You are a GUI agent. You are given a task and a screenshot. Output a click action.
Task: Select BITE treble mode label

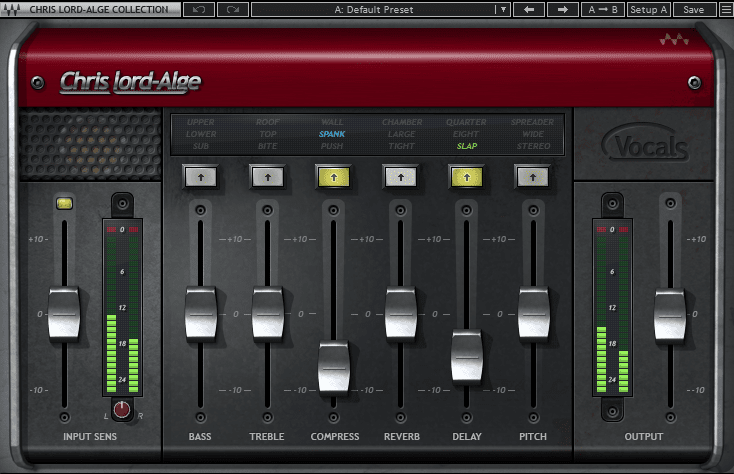[x=268, y=146]
